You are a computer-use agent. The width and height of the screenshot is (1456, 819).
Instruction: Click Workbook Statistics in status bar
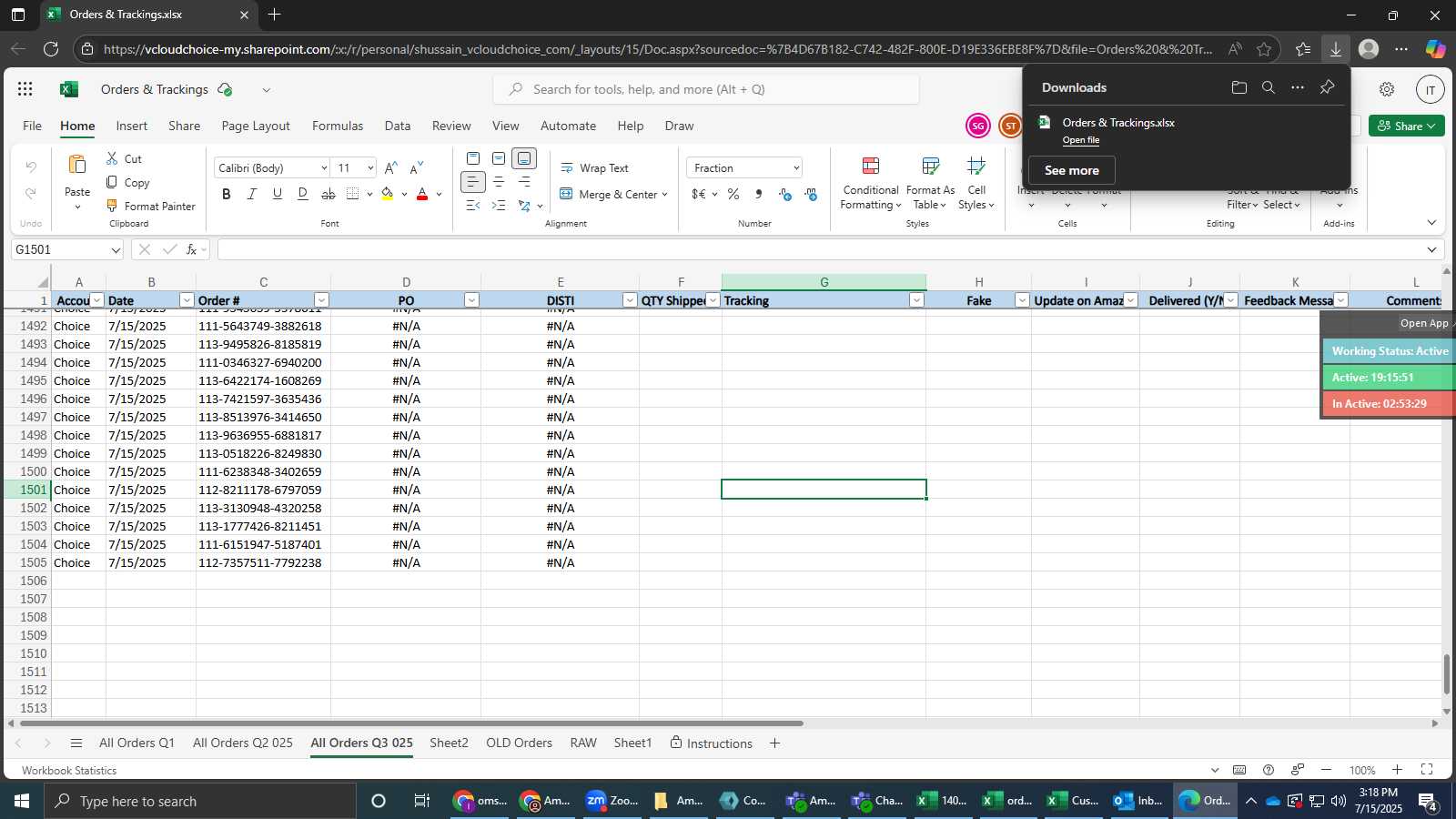click(x=69, y=770)
